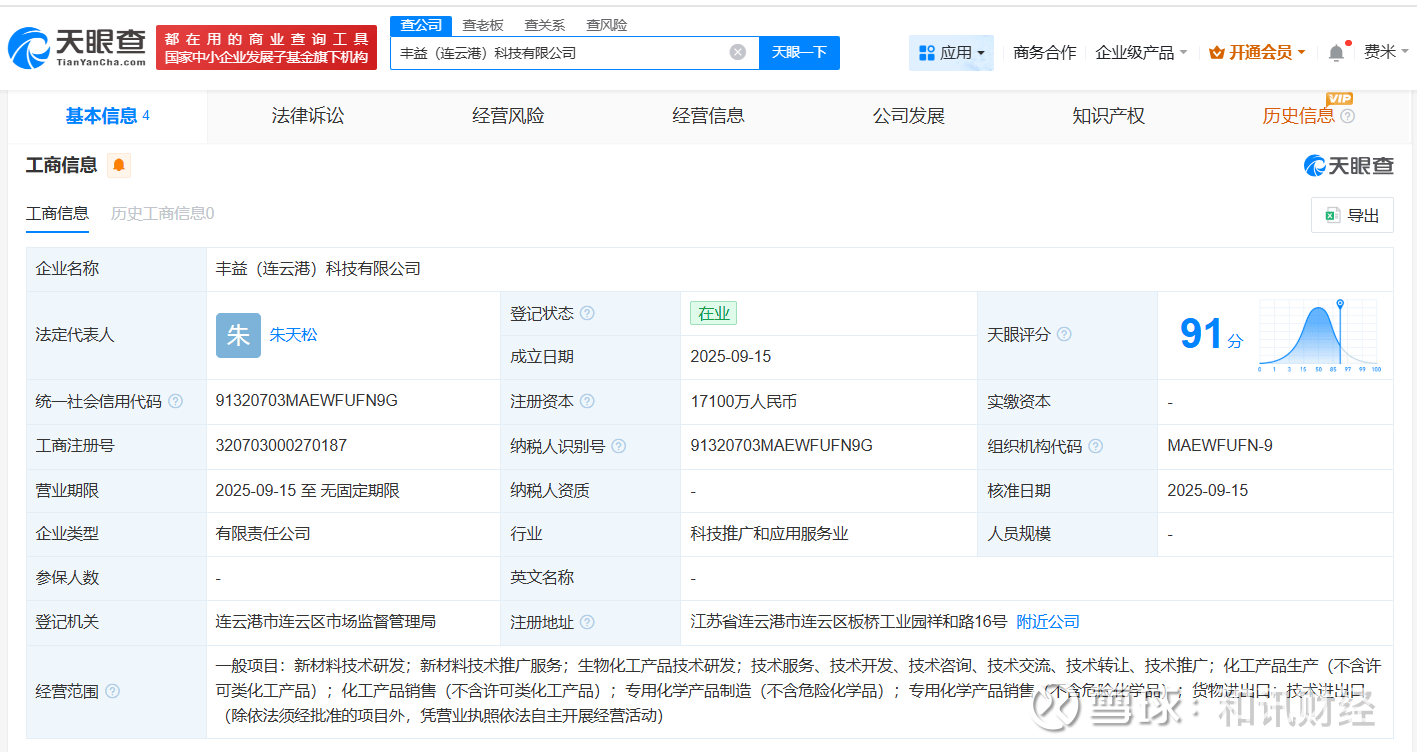Image resolution: width=1417 pixels, height=752 pixels.
Task: Click the company name search input field
Action: 560,52
